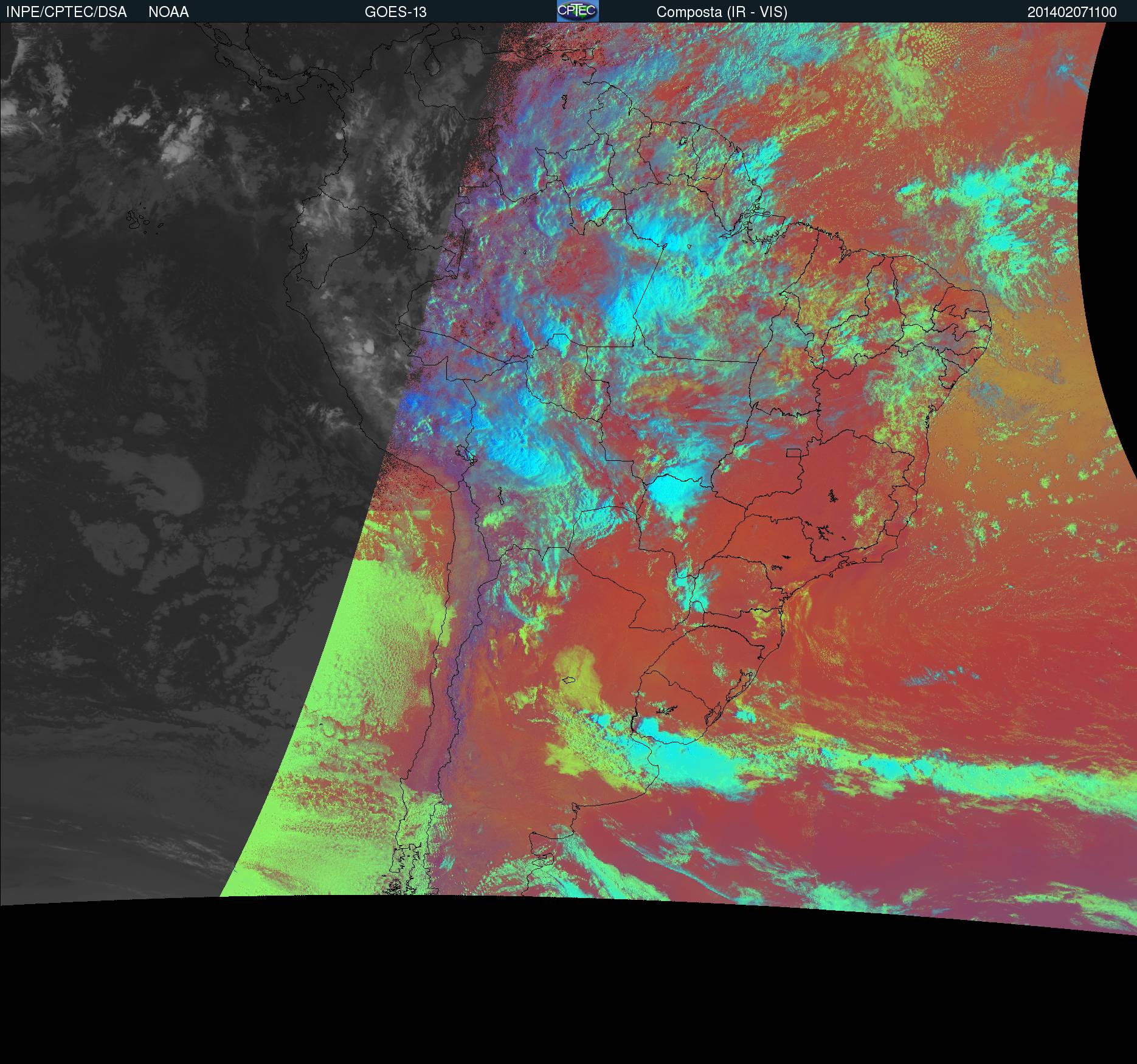1137x1064 pixels.
Task: Click the INPE/CPTEC/DSA header label
Action: click(x=66, y=12)
